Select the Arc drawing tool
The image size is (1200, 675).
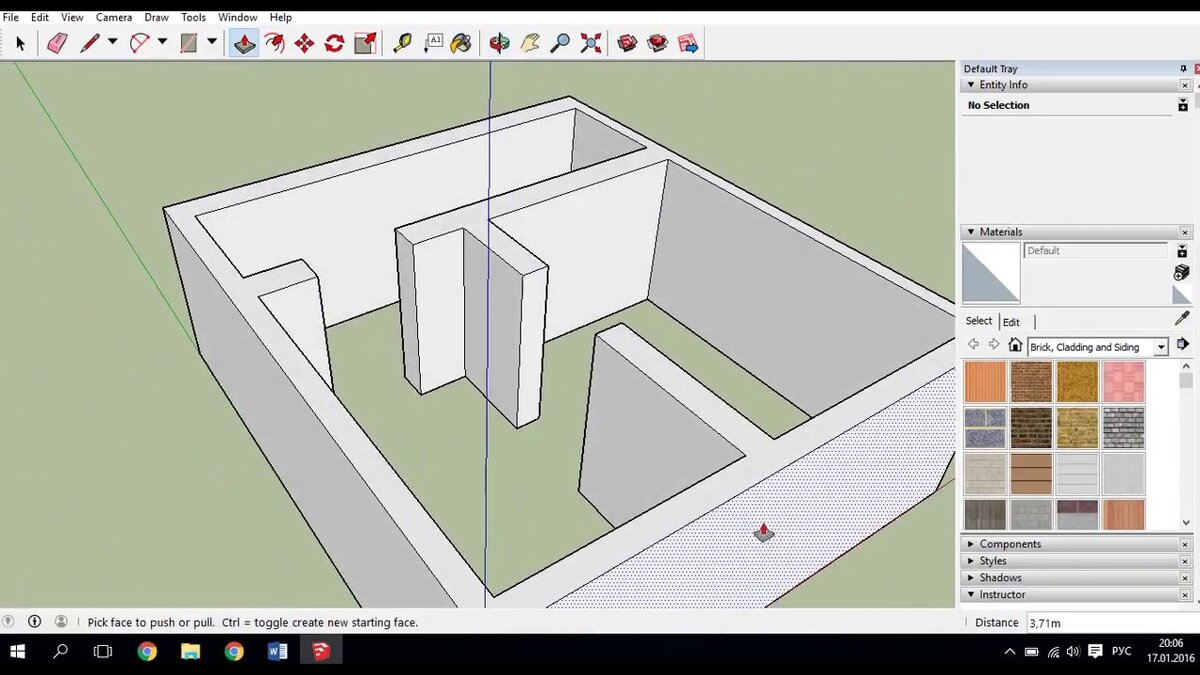(139, 43)
